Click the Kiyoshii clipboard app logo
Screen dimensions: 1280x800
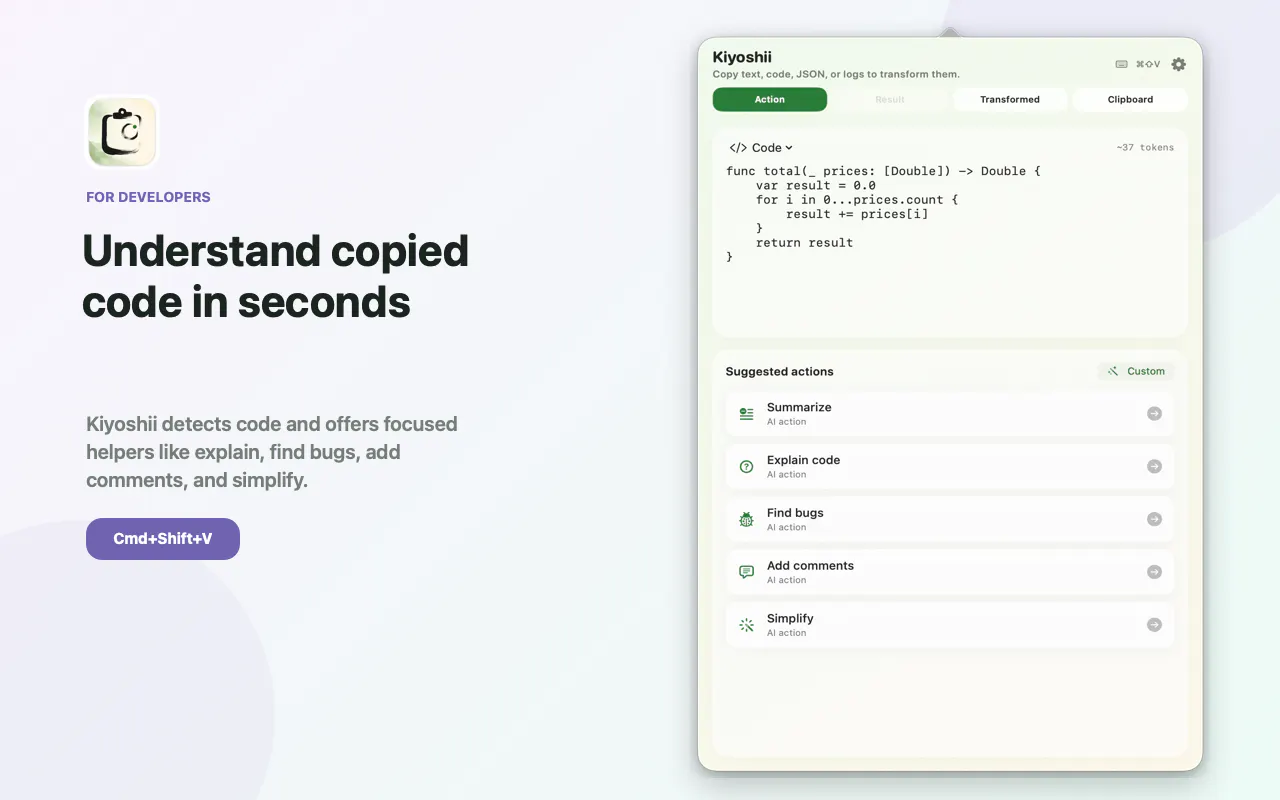point(122,132)
